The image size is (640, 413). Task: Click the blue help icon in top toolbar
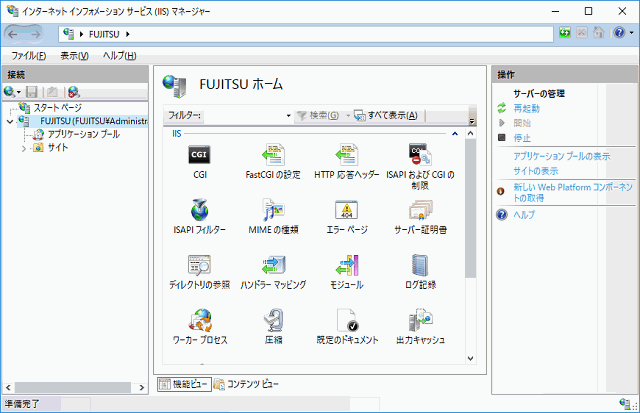(x=619, y=32)
